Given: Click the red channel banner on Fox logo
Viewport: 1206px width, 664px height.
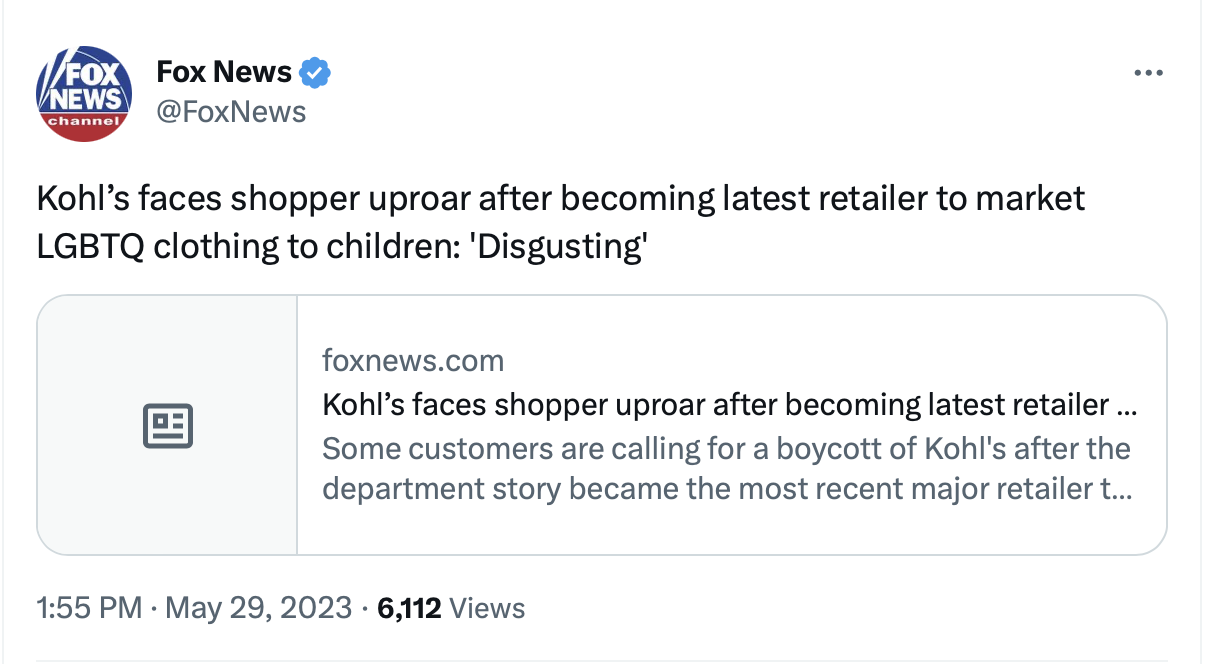Looking at the screenshot, I should tap(85, 123).
